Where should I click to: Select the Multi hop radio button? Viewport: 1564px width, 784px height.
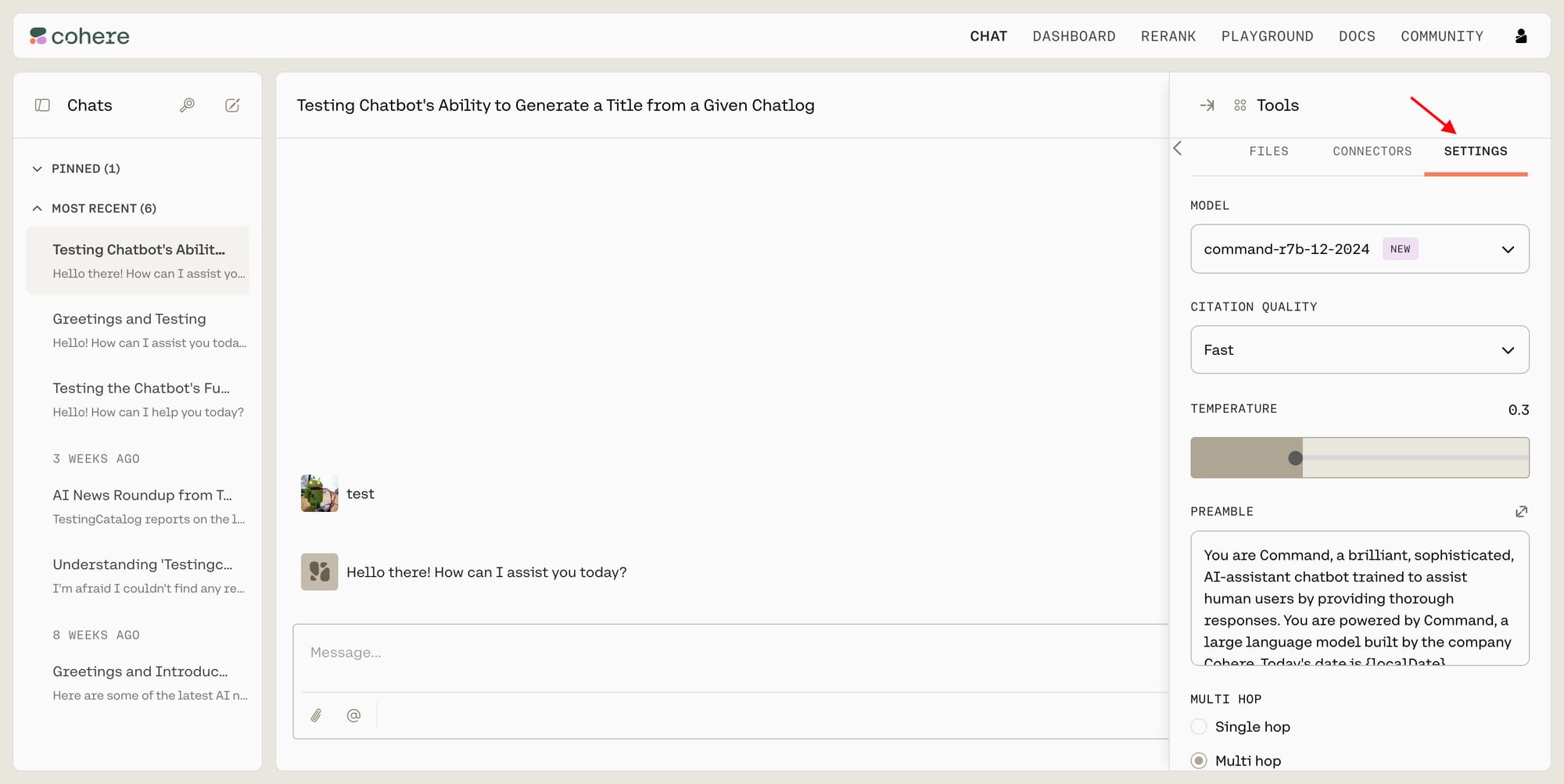click(x=1199, y=761)
